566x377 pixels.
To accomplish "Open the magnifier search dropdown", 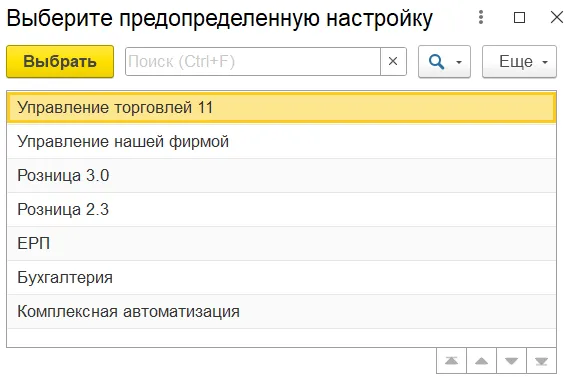I will (x=444, y=61).
